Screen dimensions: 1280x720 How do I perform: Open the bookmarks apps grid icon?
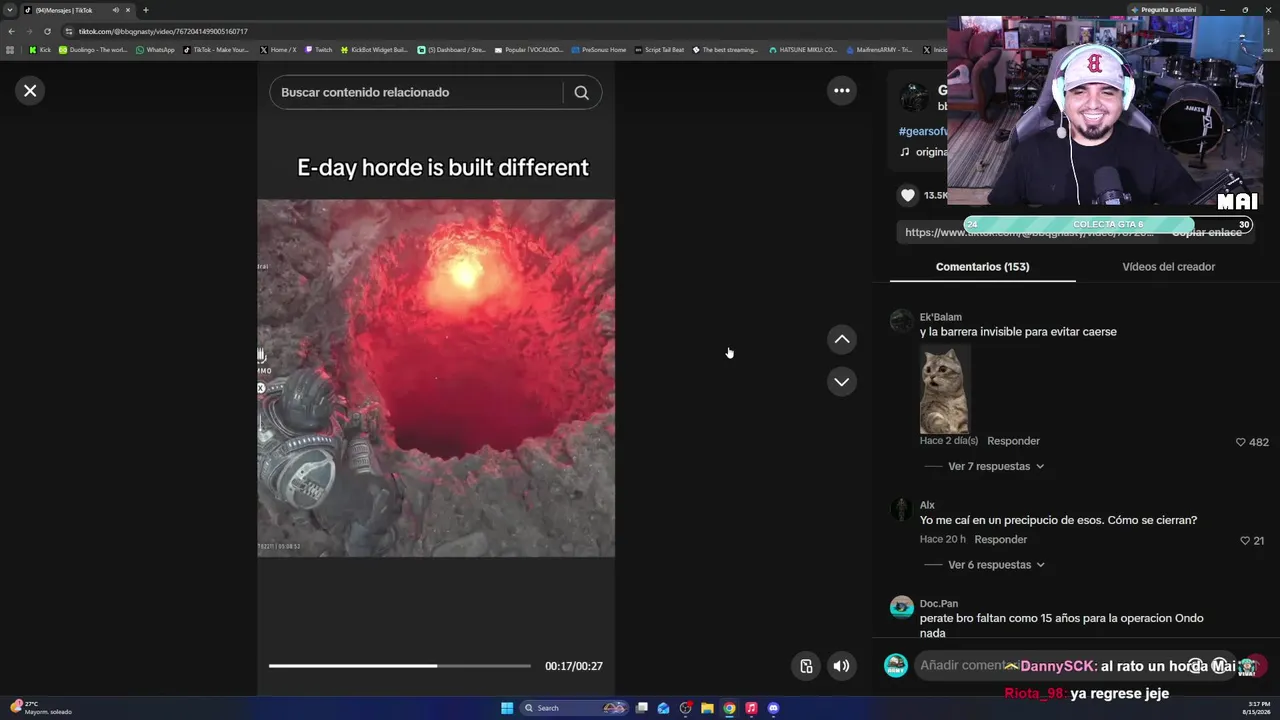coord(11,50)
